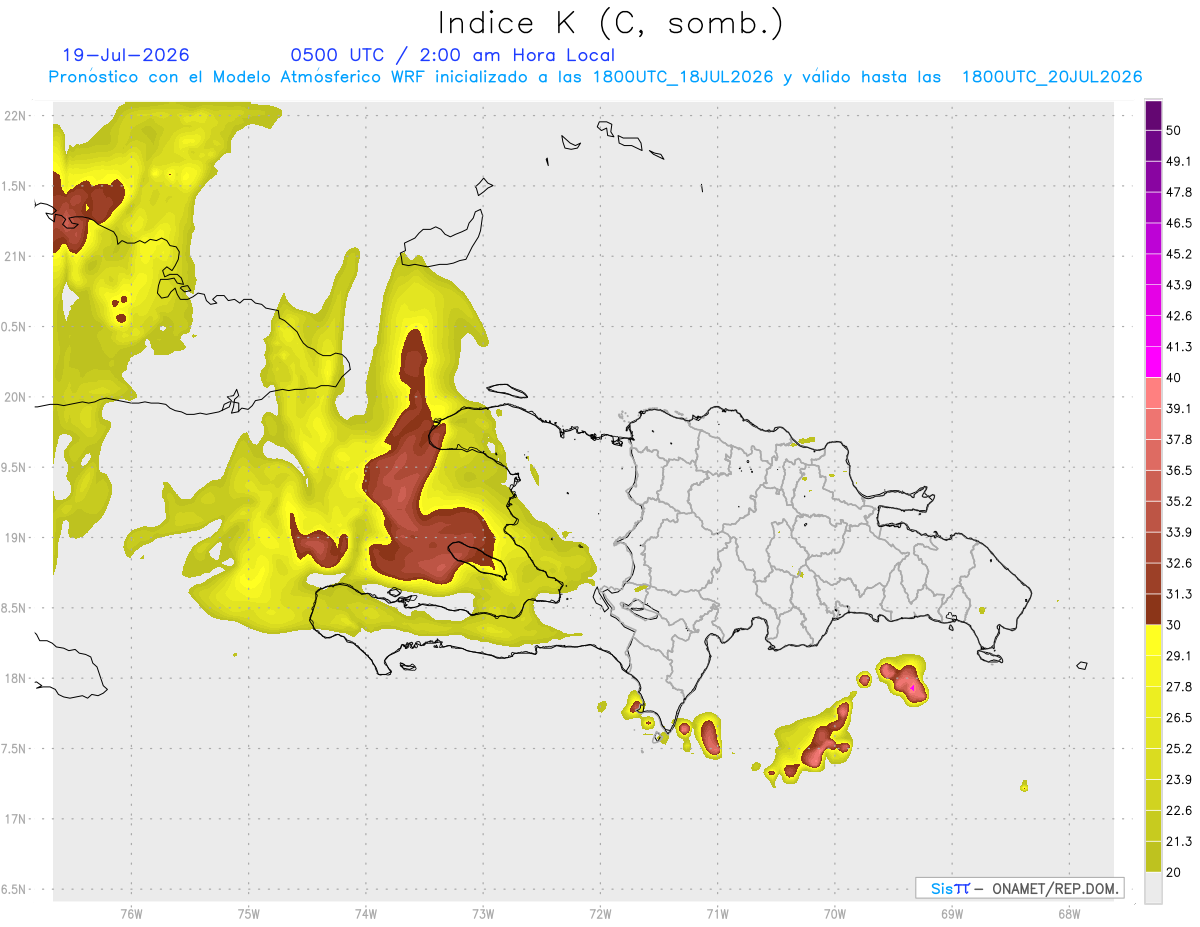Click the longitude label "68W"
The height and width of the screenshot is (927, 1200).
coord(1068,914)
